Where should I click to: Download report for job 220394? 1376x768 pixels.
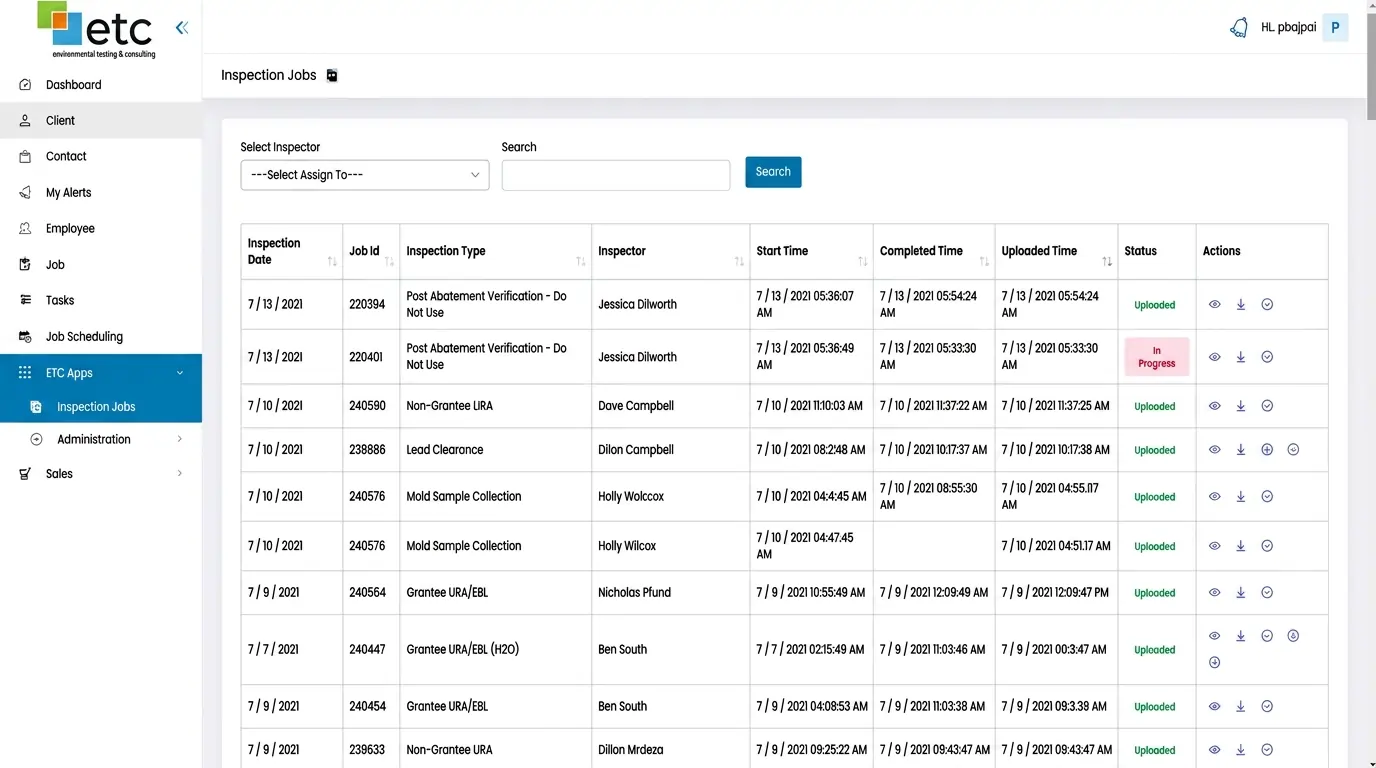(1241, 305)
